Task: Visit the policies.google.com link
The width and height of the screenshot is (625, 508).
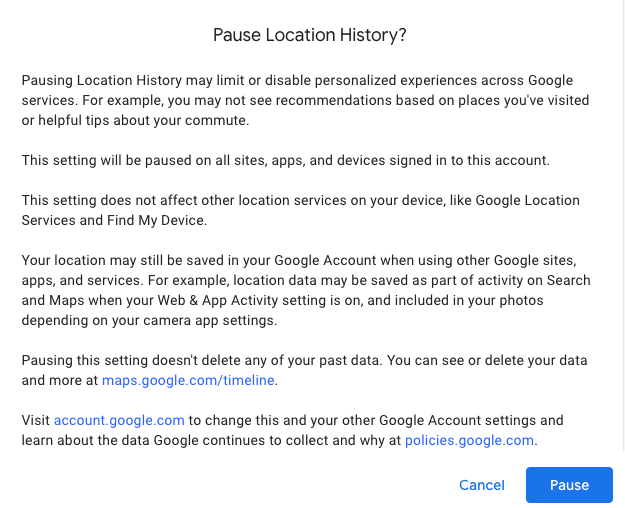Action: [469, 440]
